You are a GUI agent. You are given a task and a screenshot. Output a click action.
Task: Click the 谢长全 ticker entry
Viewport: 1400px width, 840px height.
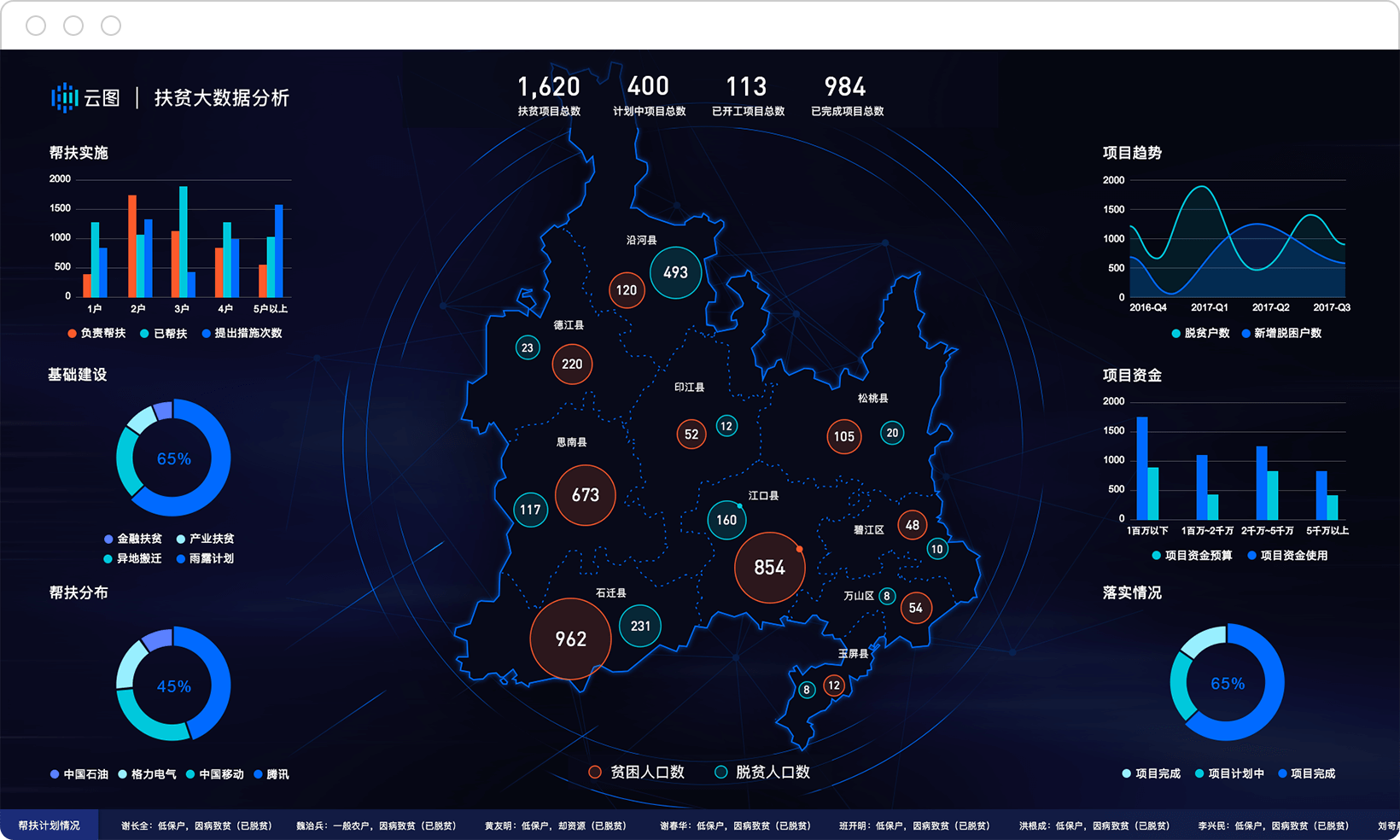[x=196, y=826]
